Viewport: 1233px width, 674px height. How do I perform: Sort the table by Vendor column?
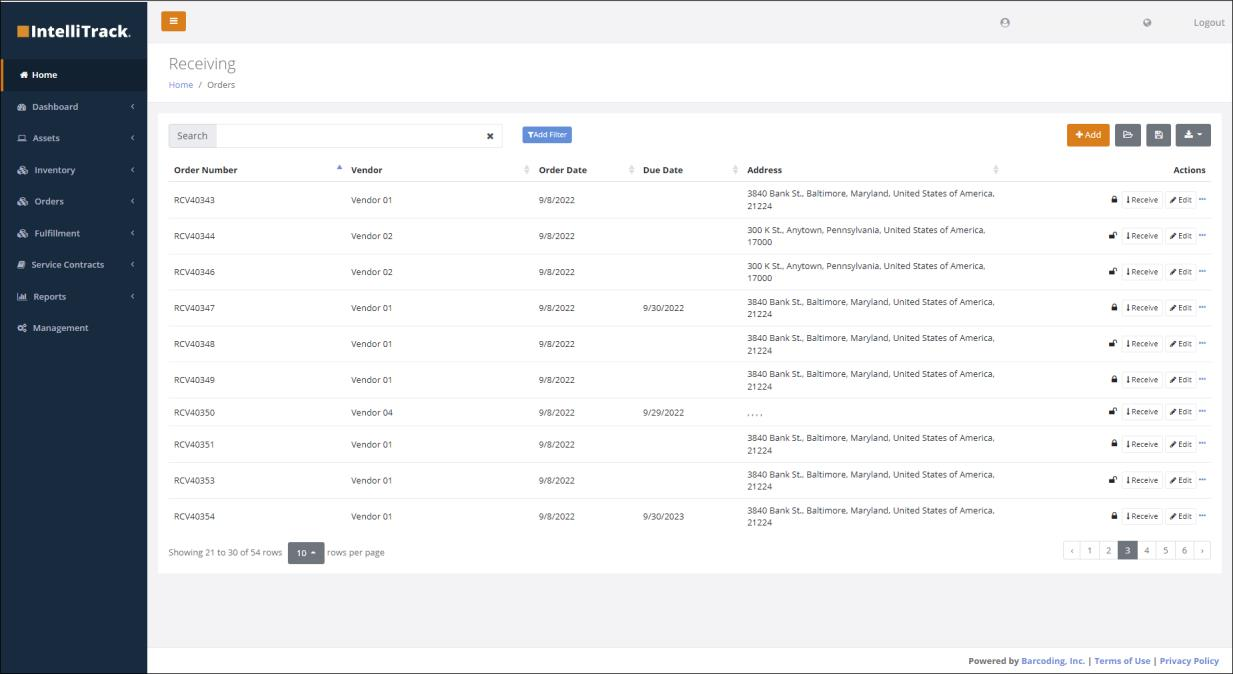coord(438,170)
